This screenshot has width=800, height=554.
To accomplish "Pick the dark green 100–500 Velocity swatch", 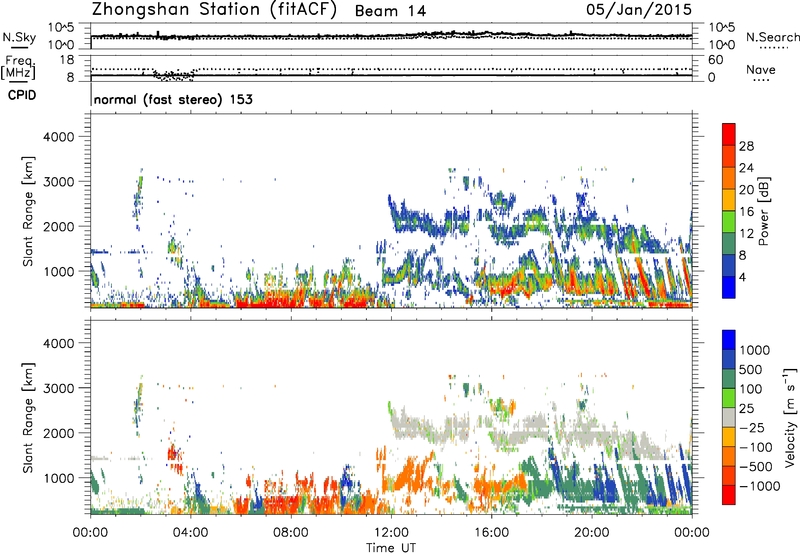I will (x=729, y=379).
